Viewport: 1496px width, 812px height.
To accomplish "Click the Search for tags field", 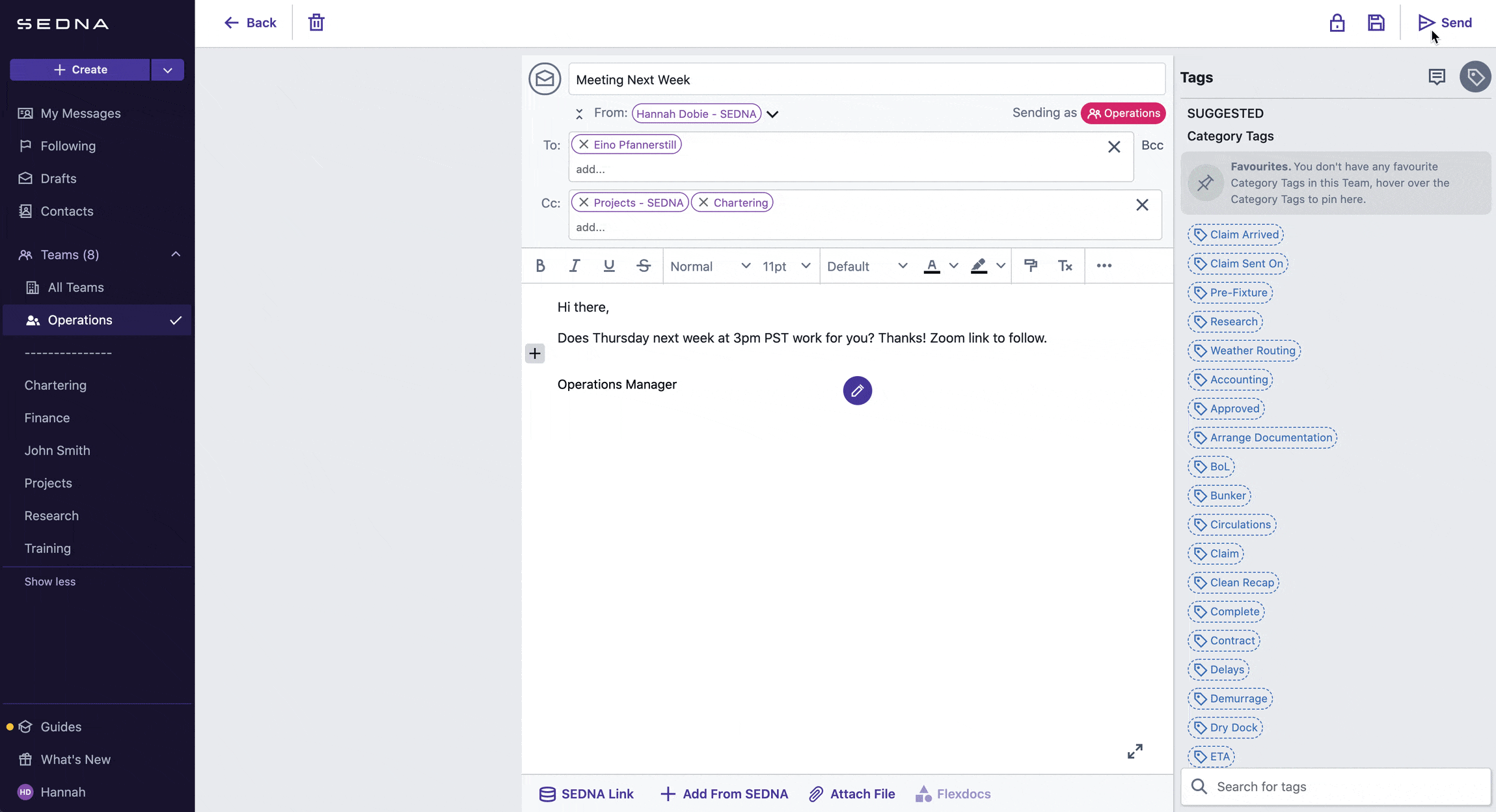I will click(x=1335, y=787).
